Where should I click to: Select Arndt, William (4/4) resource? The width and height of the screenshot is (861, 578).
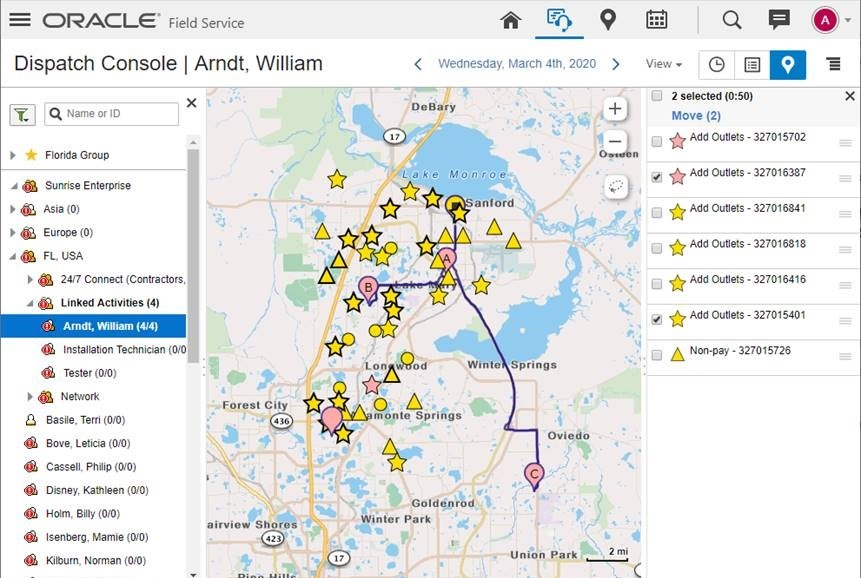tap(93, 326)
